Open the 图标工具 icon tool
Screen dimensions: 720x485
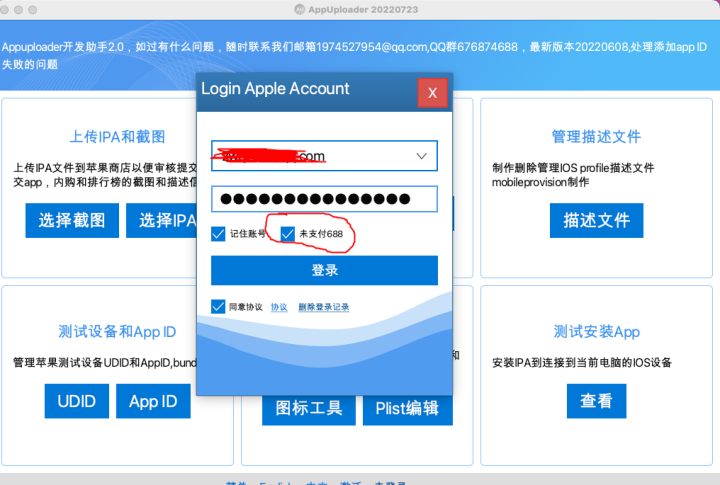(309, 410)
